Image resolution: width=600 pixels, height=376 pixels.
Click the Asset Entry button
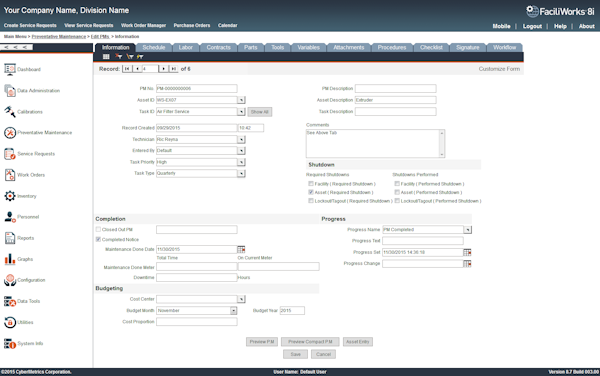pyautogui.click(x=358, y=342)
